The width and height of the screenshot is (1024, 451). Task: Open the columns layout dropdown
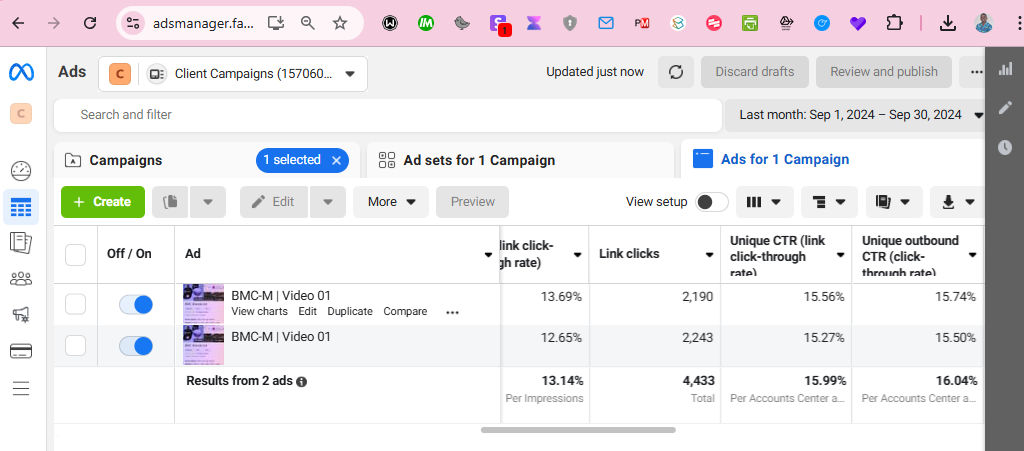765,202
